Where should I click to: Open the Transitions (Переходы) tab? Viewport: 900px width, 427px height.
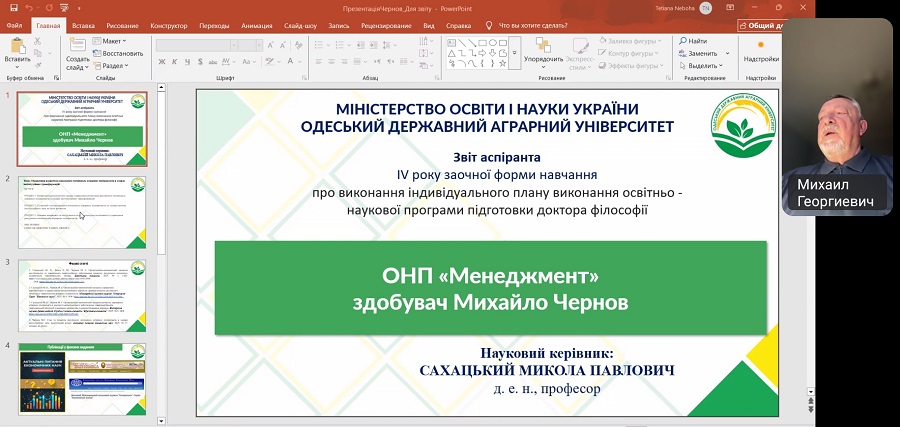211,24
